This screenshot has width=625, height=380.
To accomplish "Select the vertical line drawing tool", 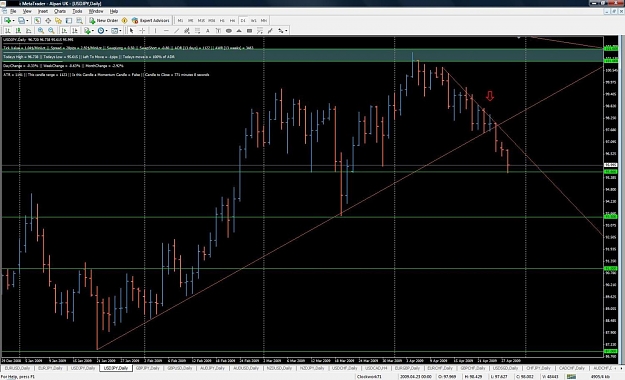I will click(155, 30).
